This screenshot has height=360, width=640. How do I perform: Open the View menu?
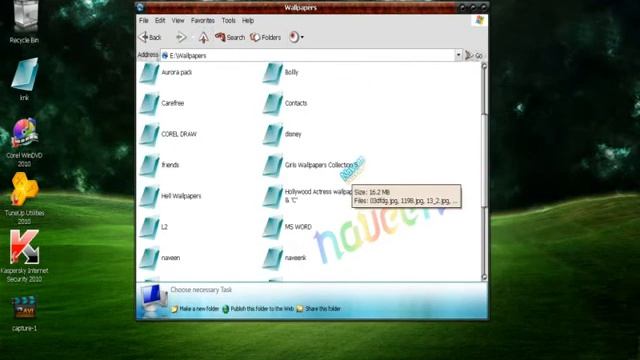178,20
